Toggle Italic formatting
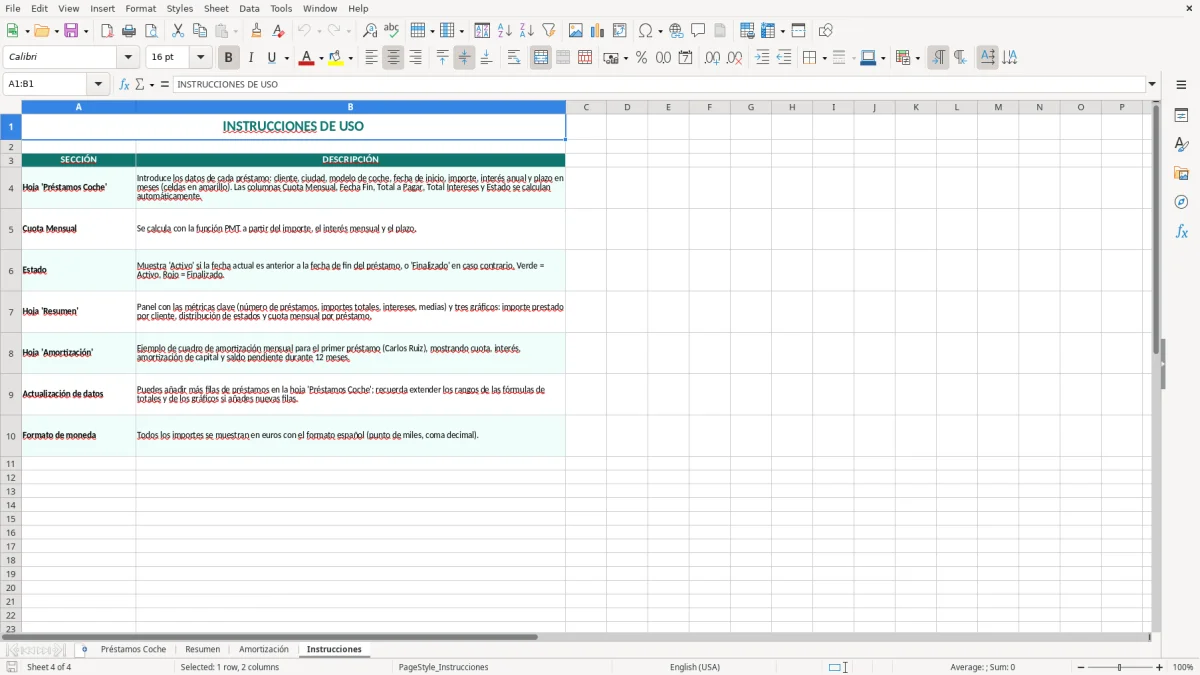This screenshot has width=1200, height=675. (251, 58)
